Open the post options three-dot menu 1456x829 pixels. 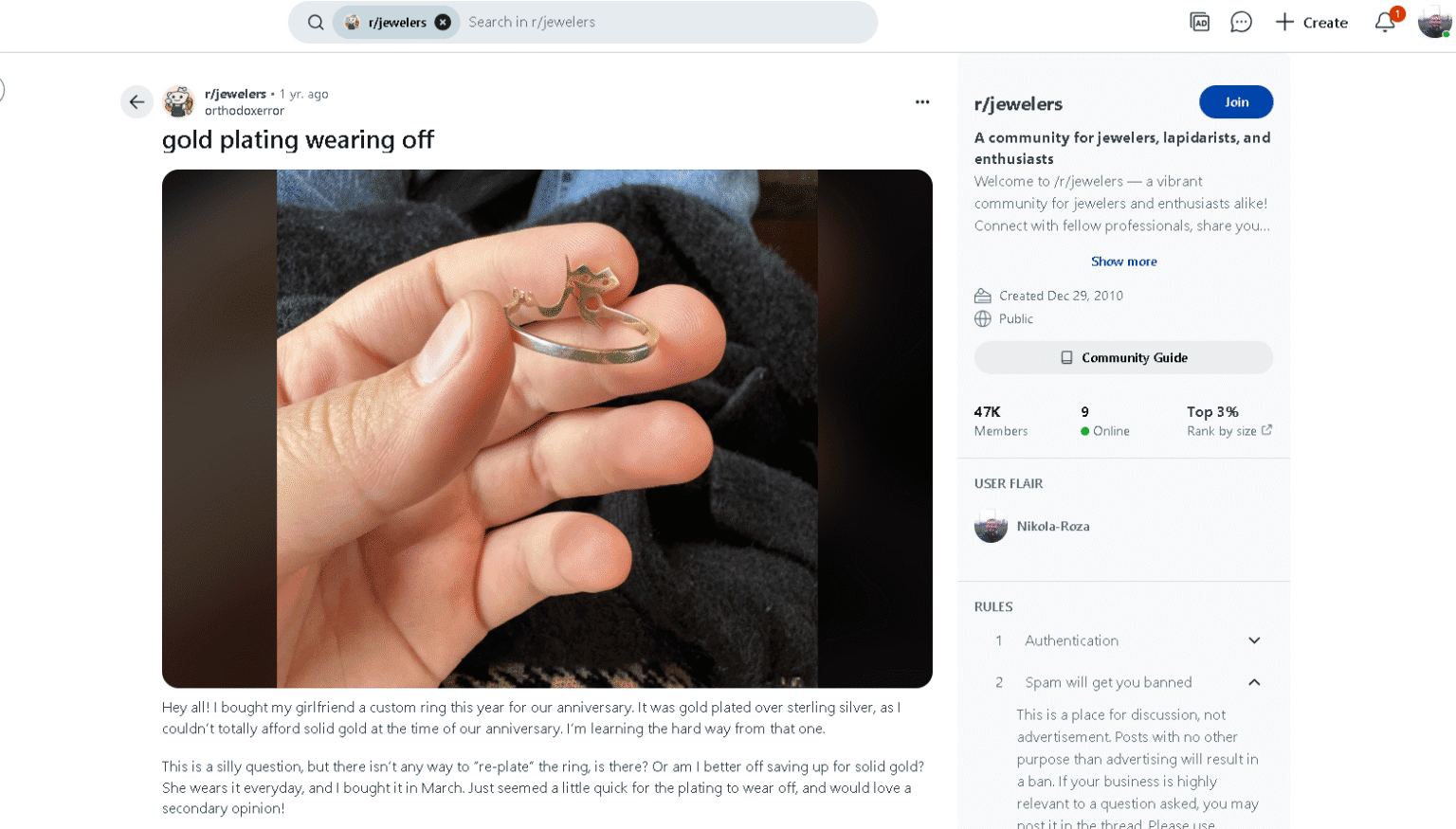tap(922, 102)
